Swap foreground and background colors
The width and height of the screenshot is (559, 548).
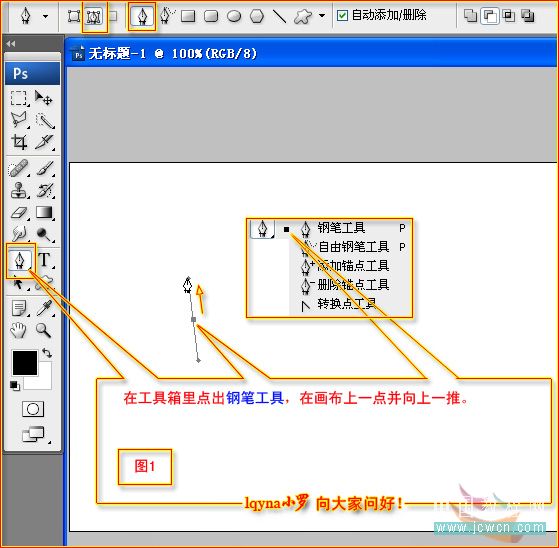click(47, 353)
